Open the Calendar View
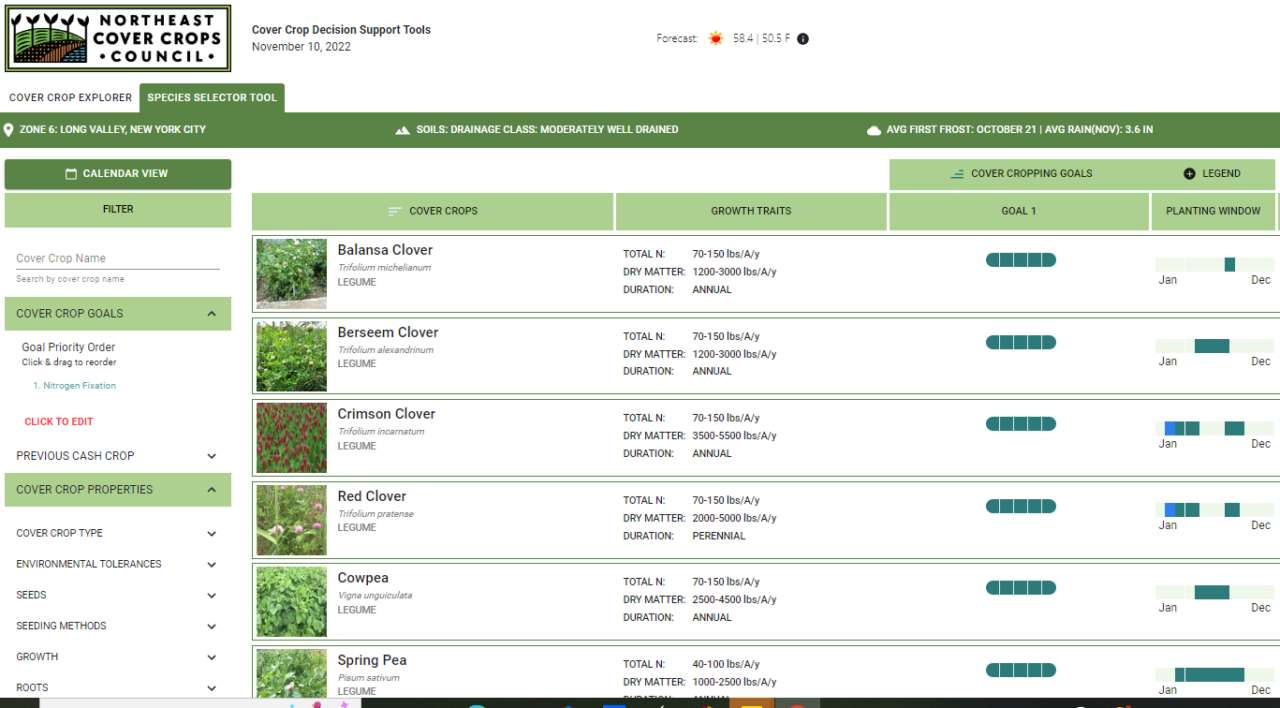Screen dimensions: 1280x708 117,173
